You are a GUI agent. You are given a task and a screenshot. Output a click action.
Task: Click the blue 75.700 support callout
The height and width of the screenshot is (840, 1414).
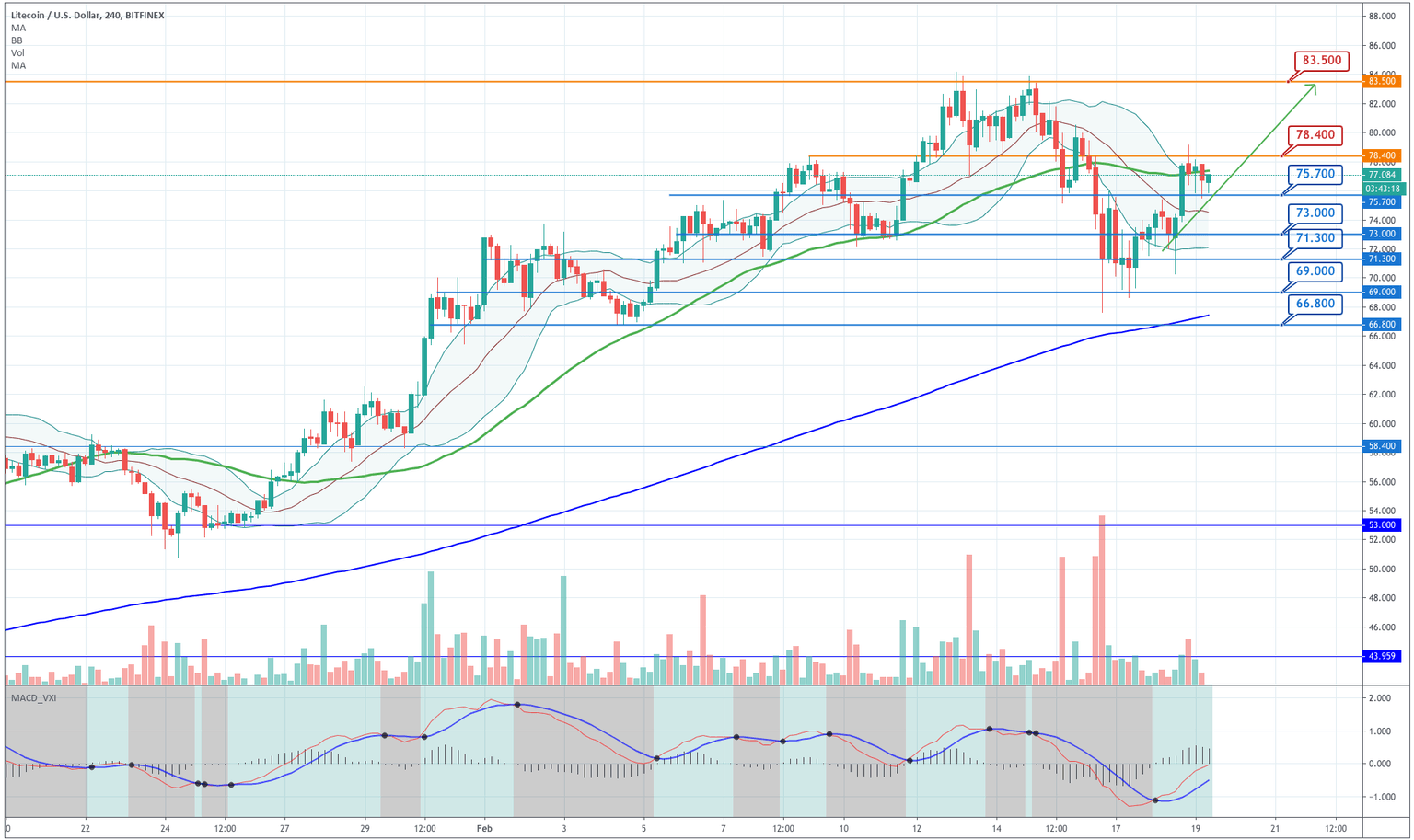(1318, 174)
